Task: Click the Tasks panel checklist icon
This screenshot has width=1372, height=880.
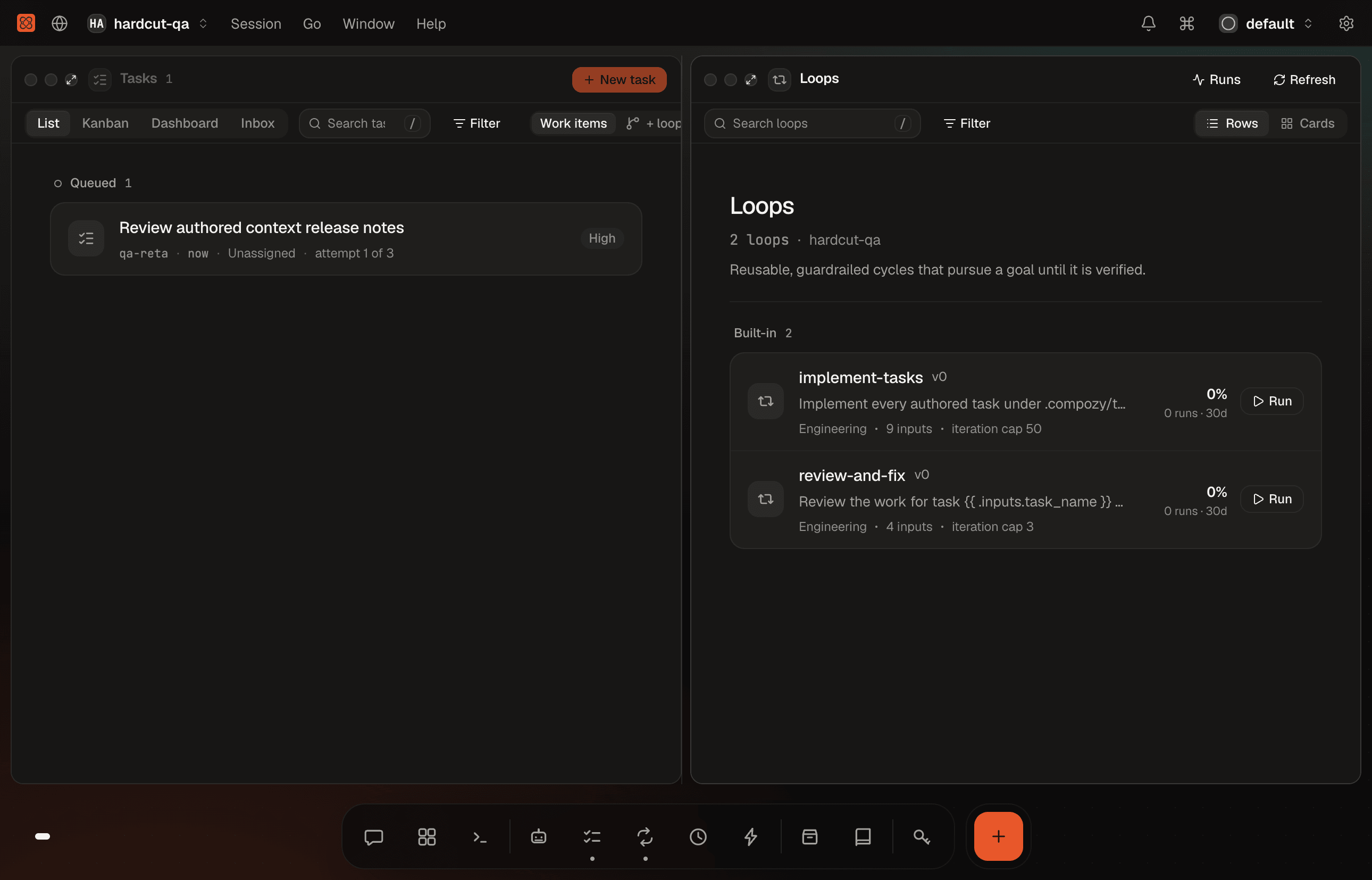Action: tap(100, 79)
